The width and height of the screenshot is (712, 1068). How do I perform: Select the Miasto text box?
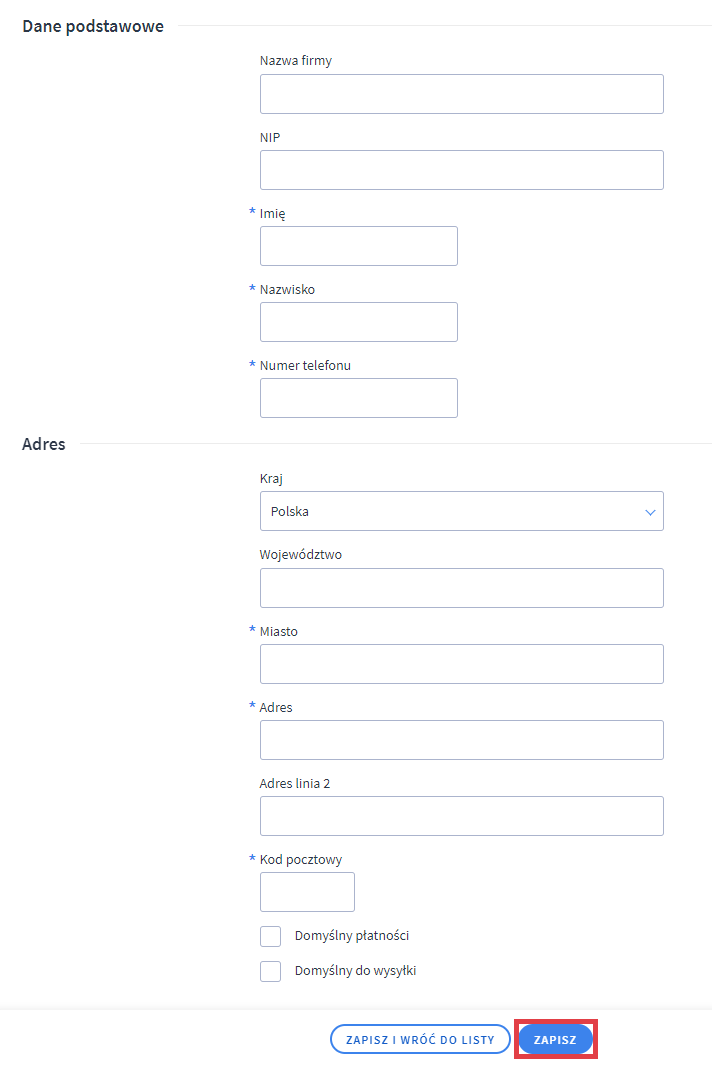(x=461, y=664)
